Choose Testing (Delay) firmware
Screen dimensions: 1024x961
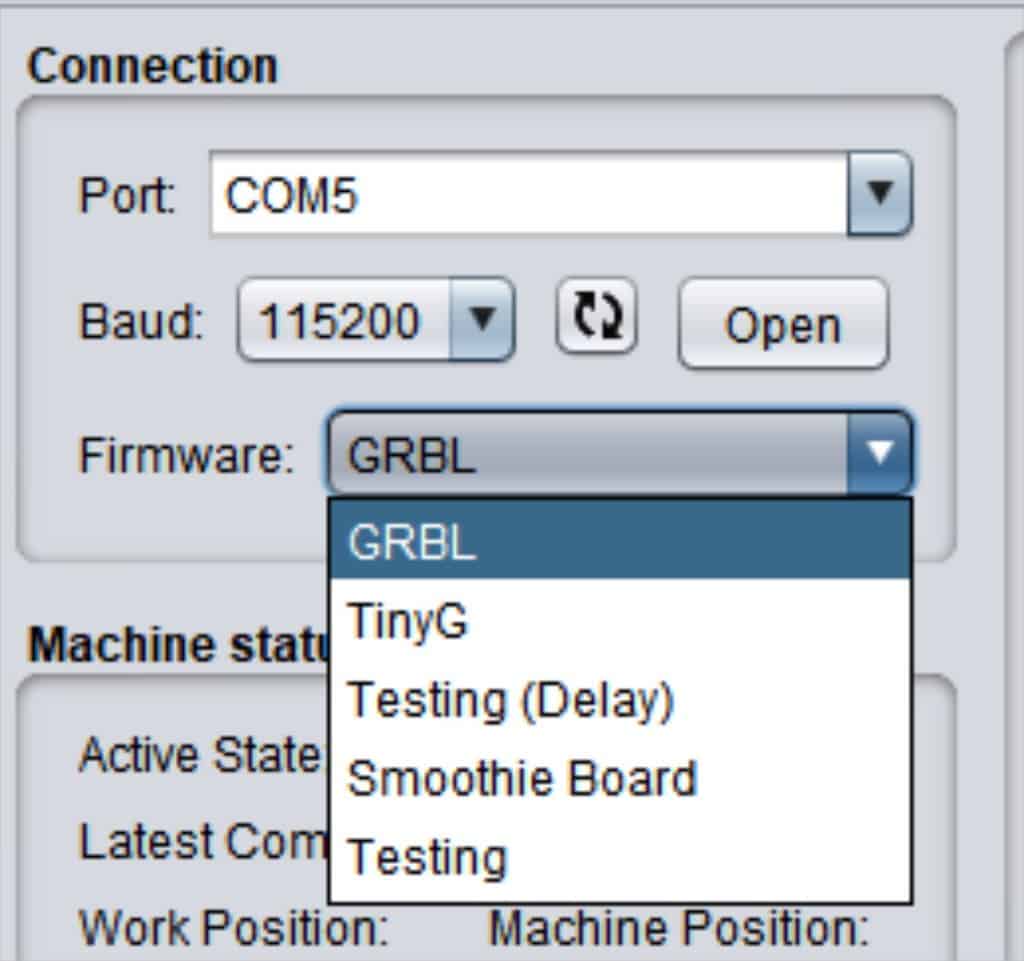[x=510, y=698]
